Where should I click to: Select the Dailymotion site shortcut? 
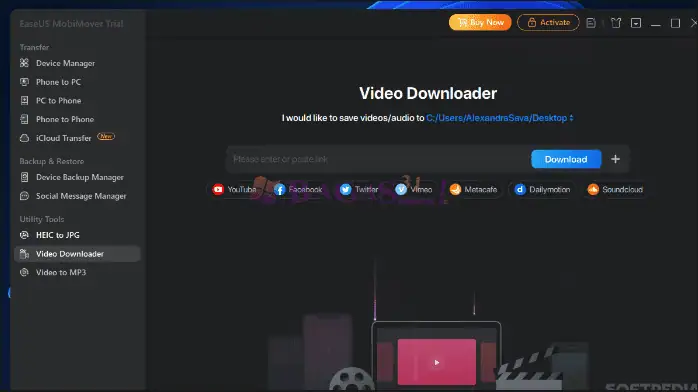pos(542,190)
